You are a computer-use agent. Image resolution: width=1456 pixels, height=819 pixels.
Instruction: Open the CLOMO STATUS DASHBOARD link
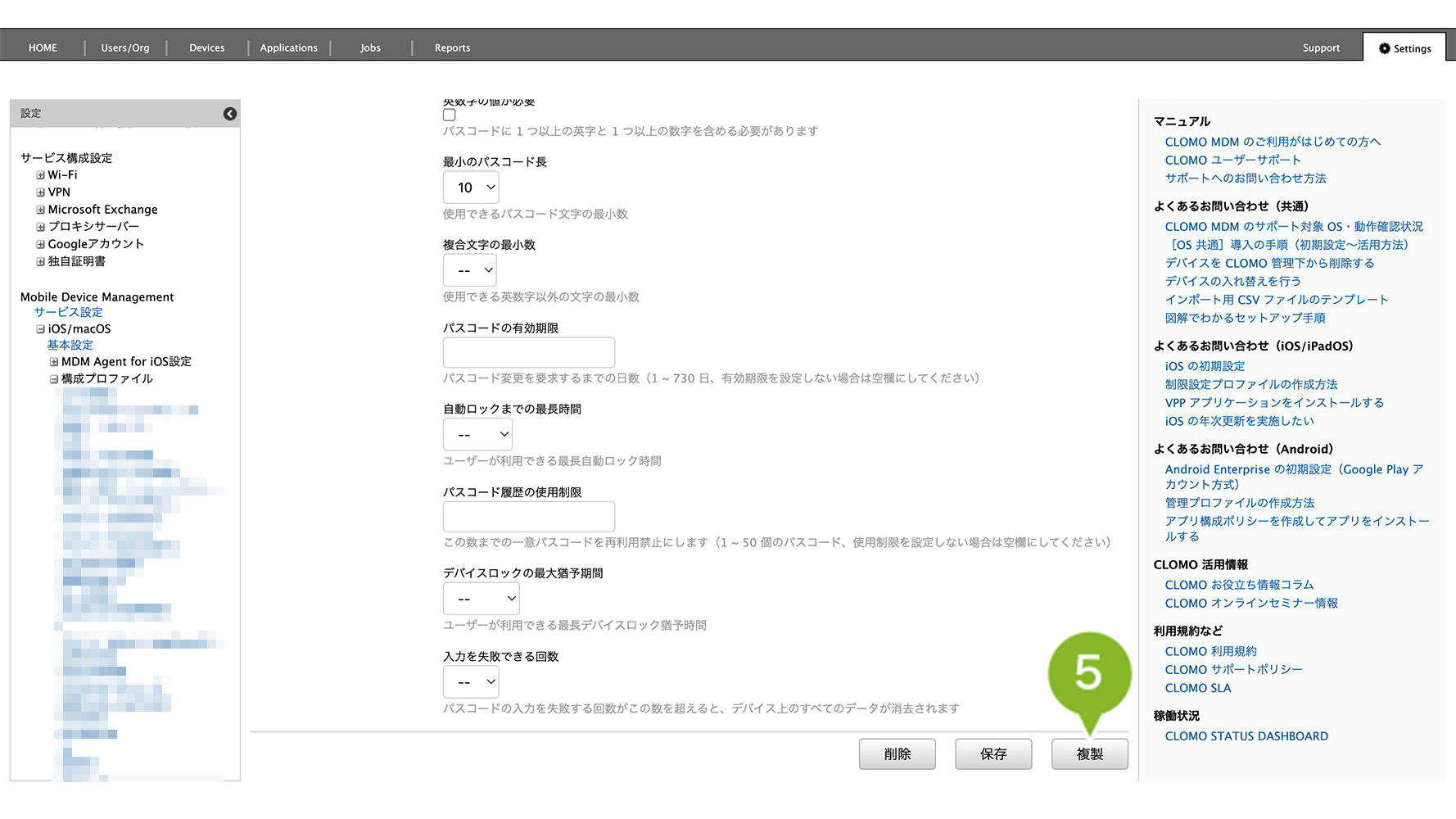click(1246, 736)
